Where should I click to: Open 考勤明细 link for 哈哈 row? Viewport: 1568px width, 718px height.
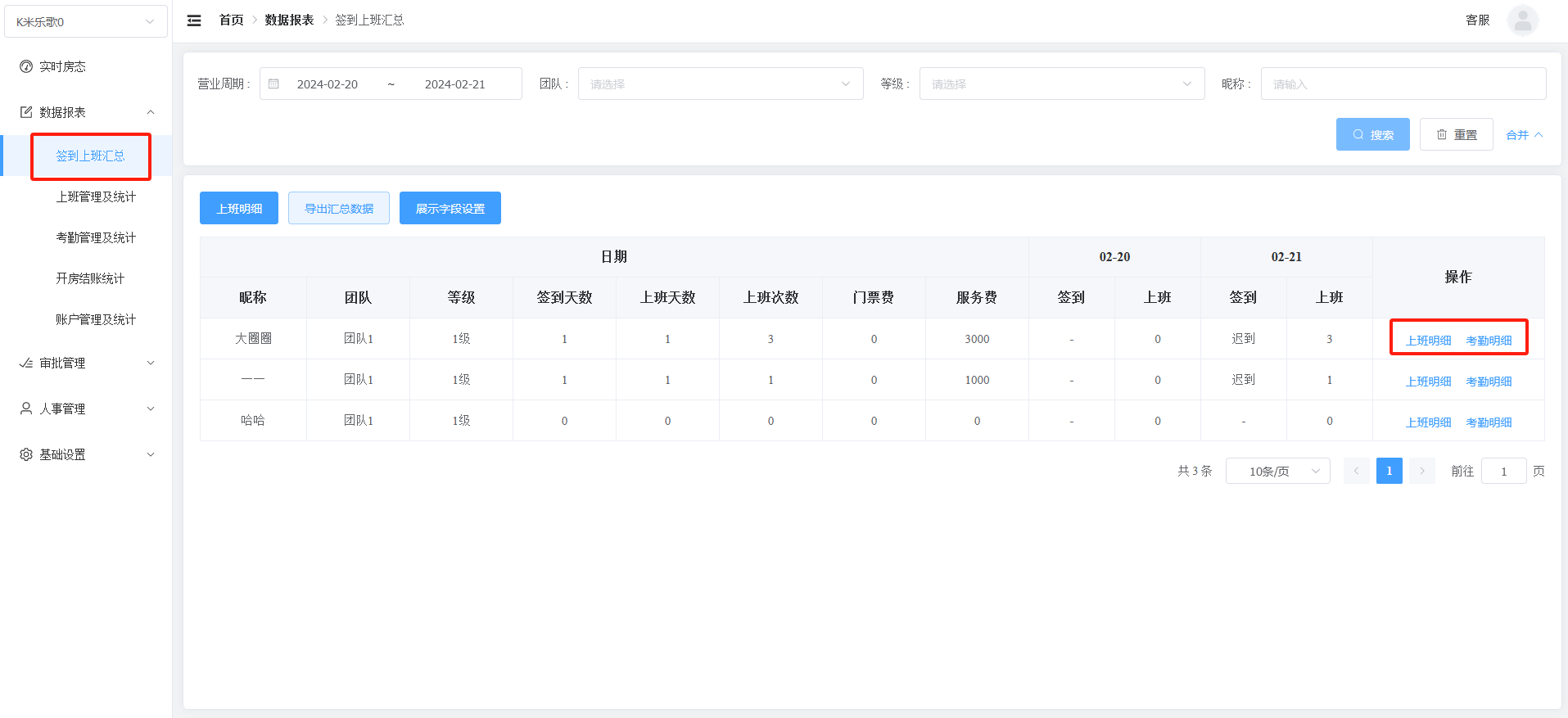click(x=1489, y=422)
